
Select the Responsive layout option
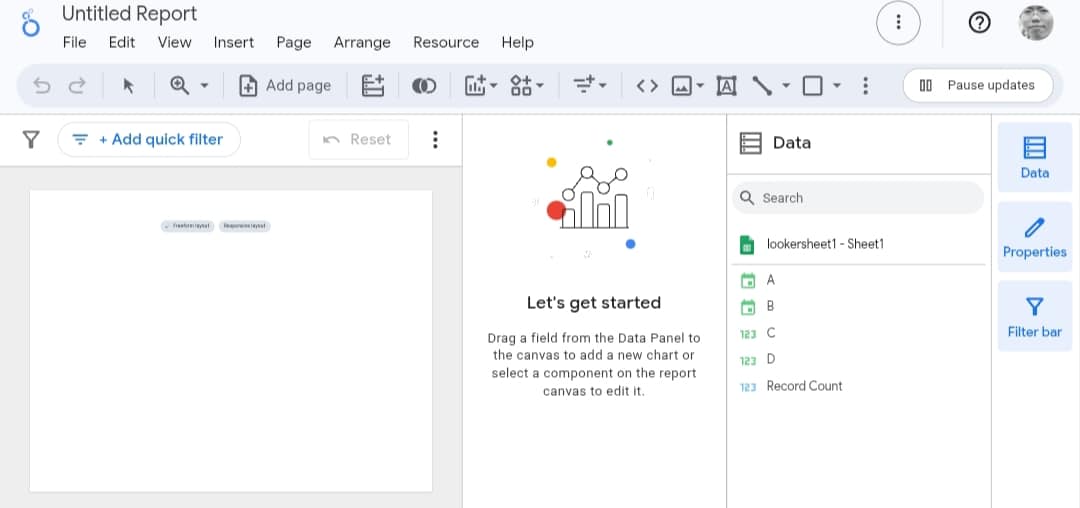pyautogui.click(x=244, y=226)
